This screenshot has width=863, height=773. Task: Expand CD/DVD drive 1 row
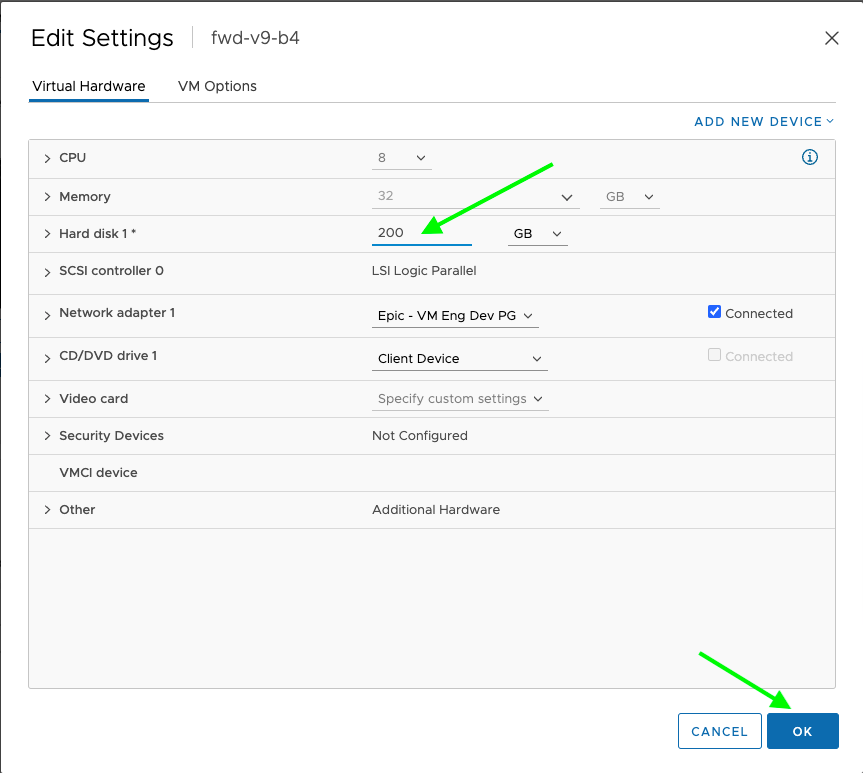click(47, 357)
